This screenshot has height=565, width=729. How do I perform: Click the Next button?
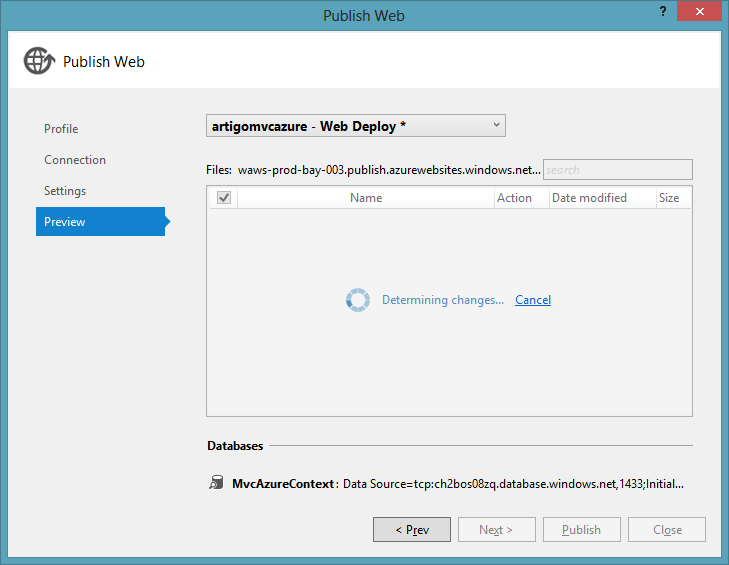(497, 530)
